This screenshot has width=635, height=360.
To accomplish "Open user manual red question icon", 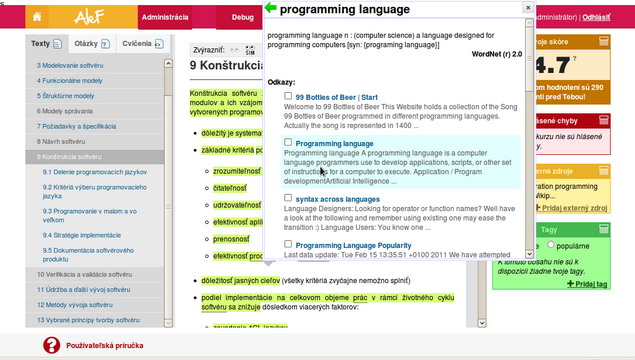I will point(51,345).
